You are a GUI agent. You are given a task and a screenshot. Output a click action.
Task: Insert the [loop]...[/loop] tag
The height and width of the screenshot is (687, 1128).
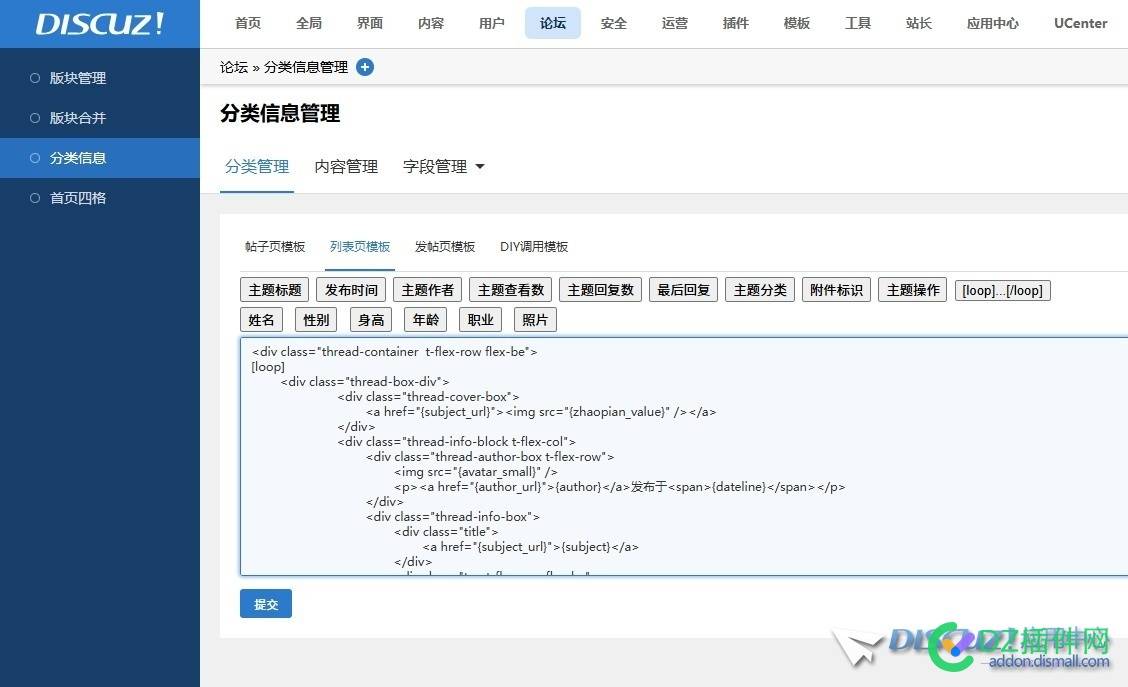point(1002,289)
